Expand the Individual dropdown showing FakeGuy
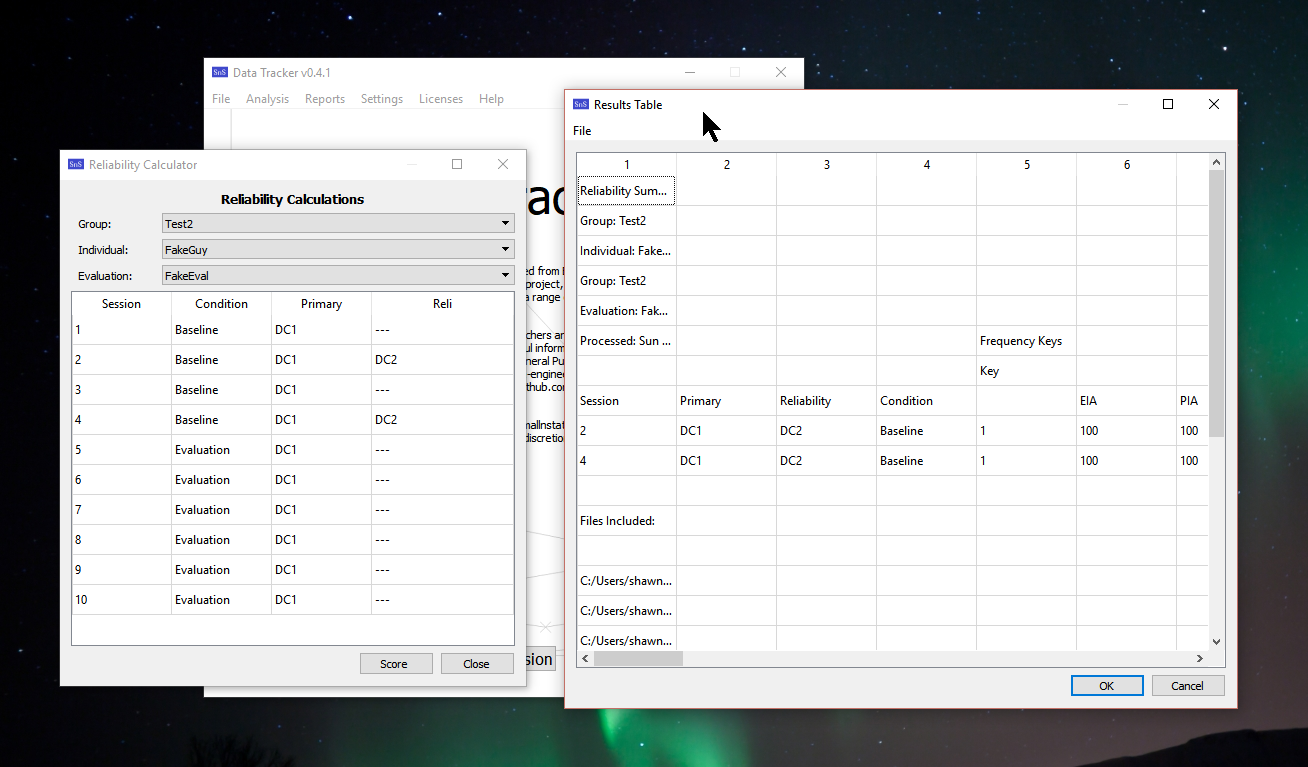This screenshot has height=767, width=1308. tap(338, 250)
